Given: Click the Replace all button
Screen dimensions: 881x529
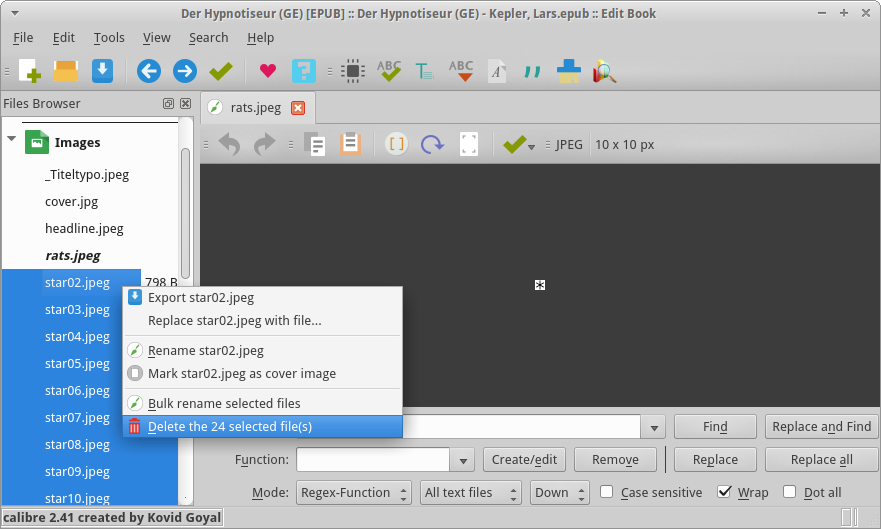Looking at the screenshot, I should [821, 460].
